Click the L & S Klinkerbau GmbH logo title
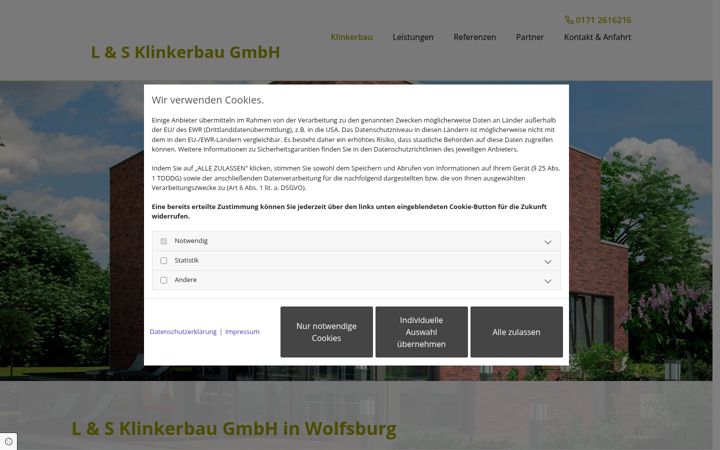 [185, 52]
